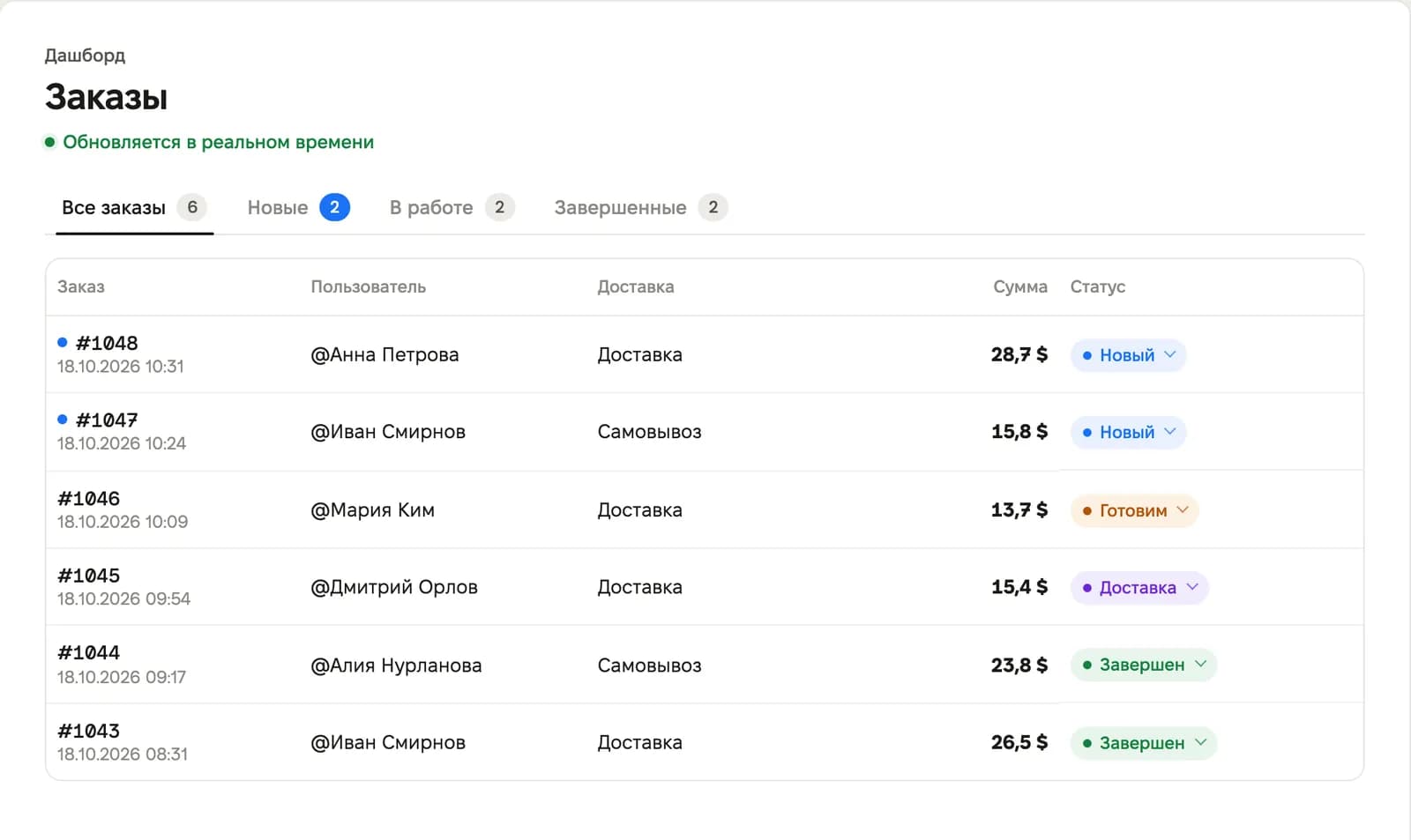
Task: Switch to the Все заказы tab
Action: [x=134, y=208]
